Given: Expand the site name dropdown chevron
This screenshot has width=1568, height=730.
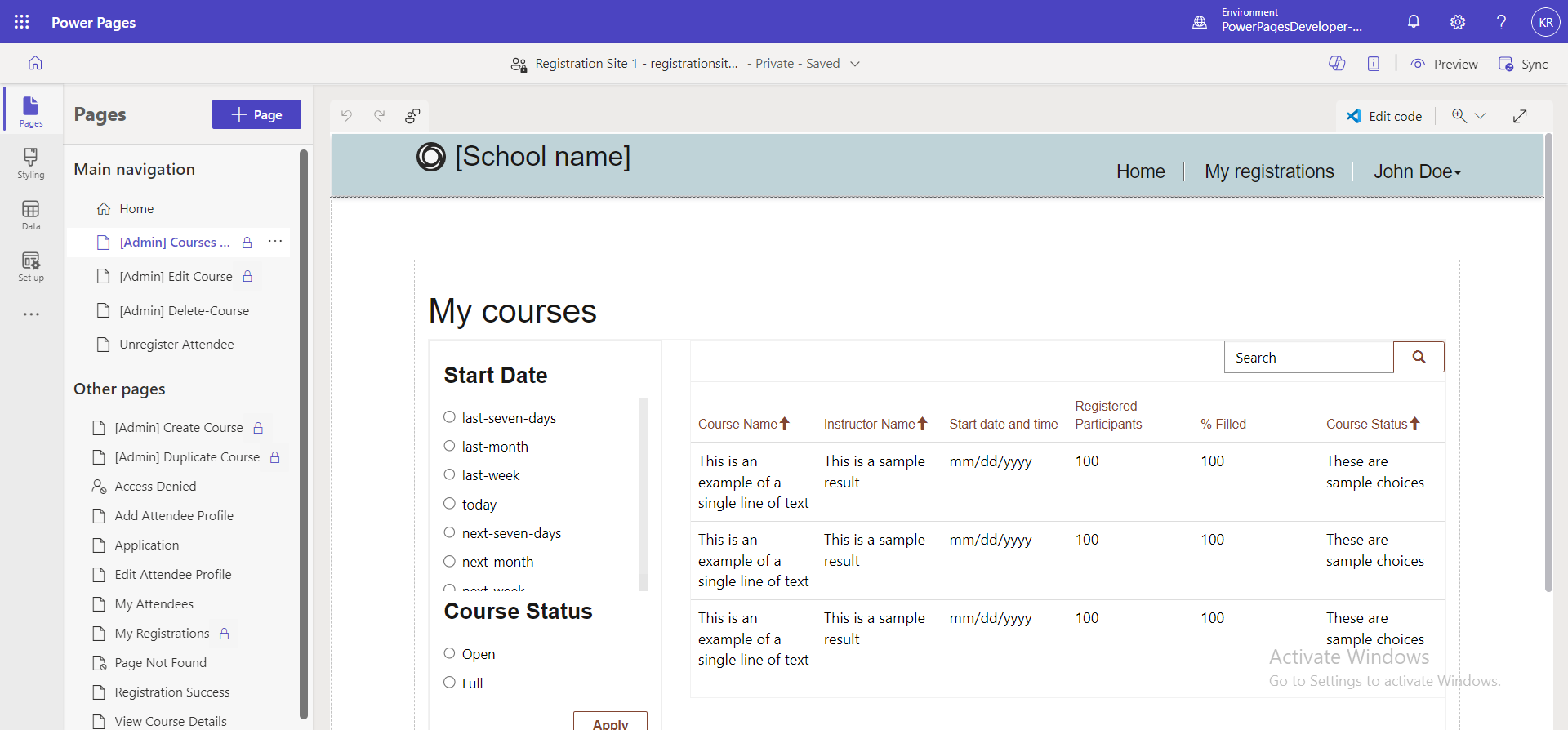Looking at the screenshot, I should click(855, 64).
